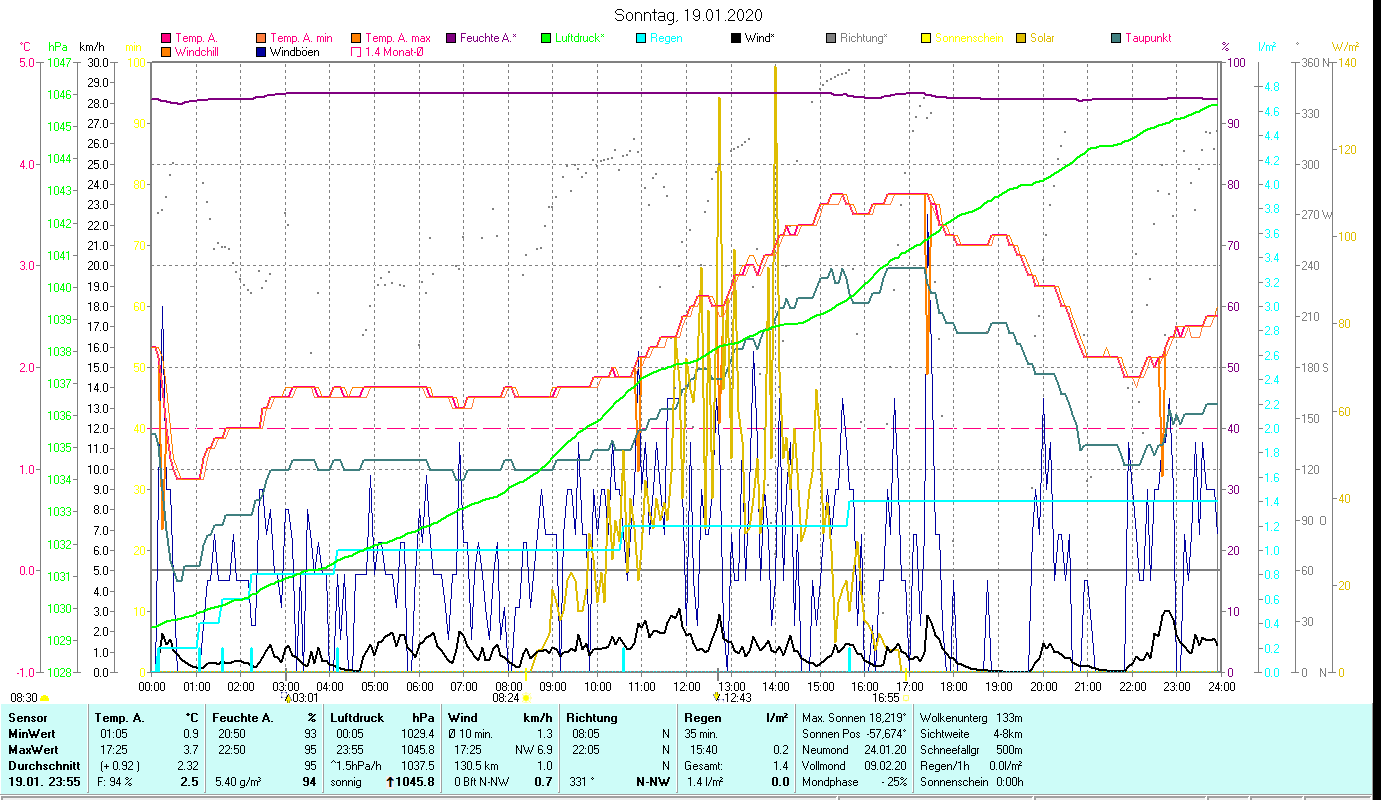Click the Luftdruck column header in table

[358, 718]
